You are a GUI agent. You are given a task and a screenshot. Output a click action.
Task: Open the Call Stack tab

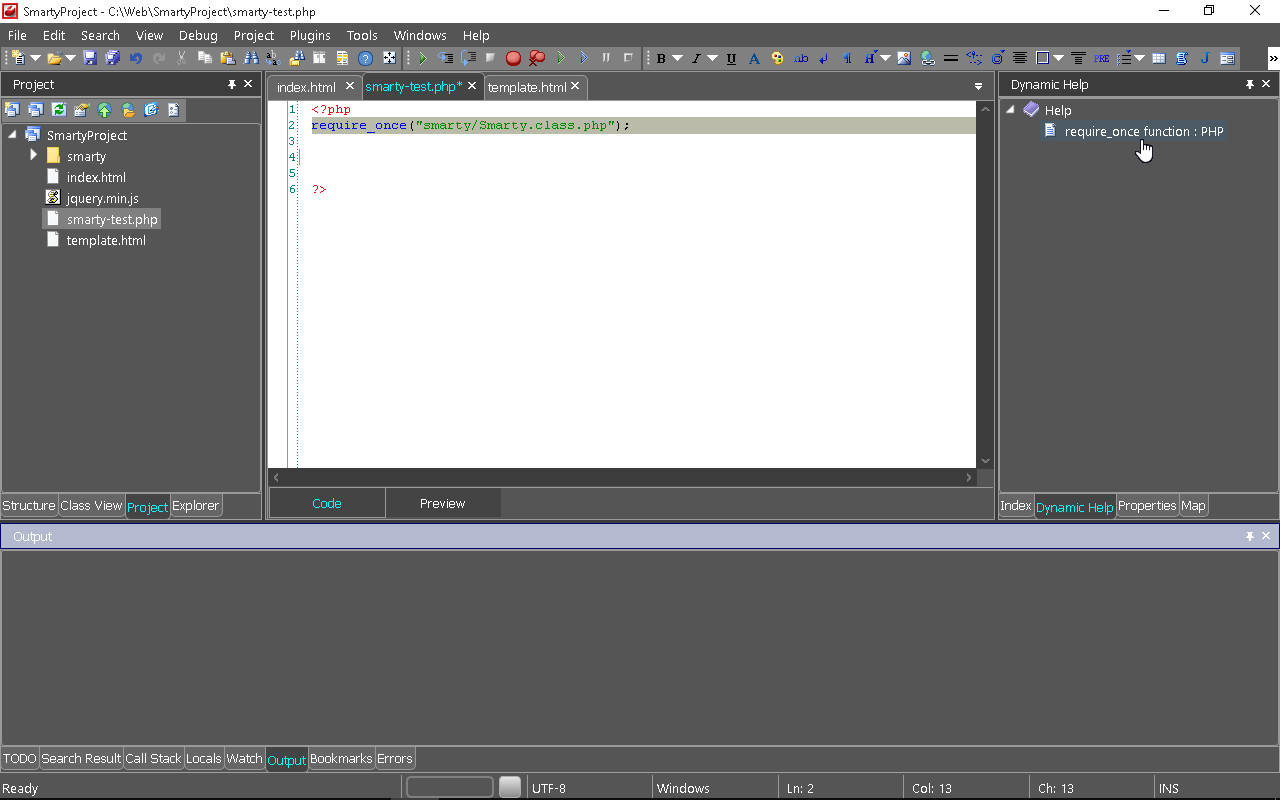tap(153, 758)
